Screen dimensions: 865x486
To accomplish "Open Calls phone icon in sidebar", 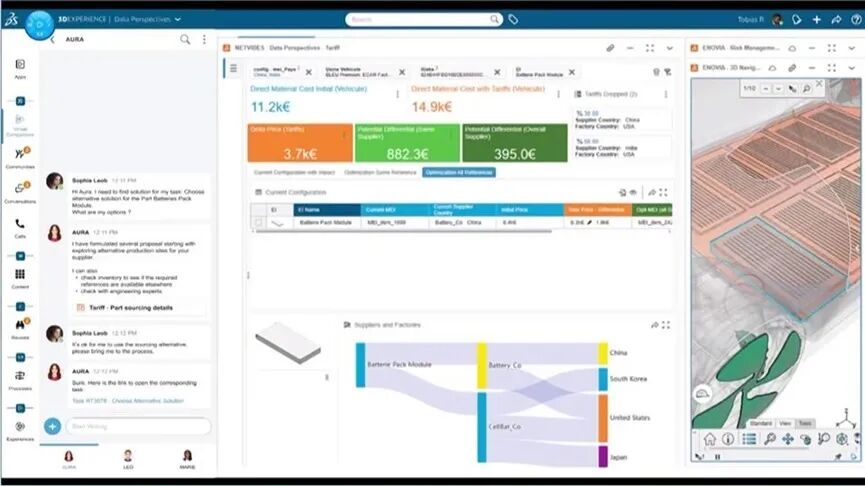I will pos(20,223).
